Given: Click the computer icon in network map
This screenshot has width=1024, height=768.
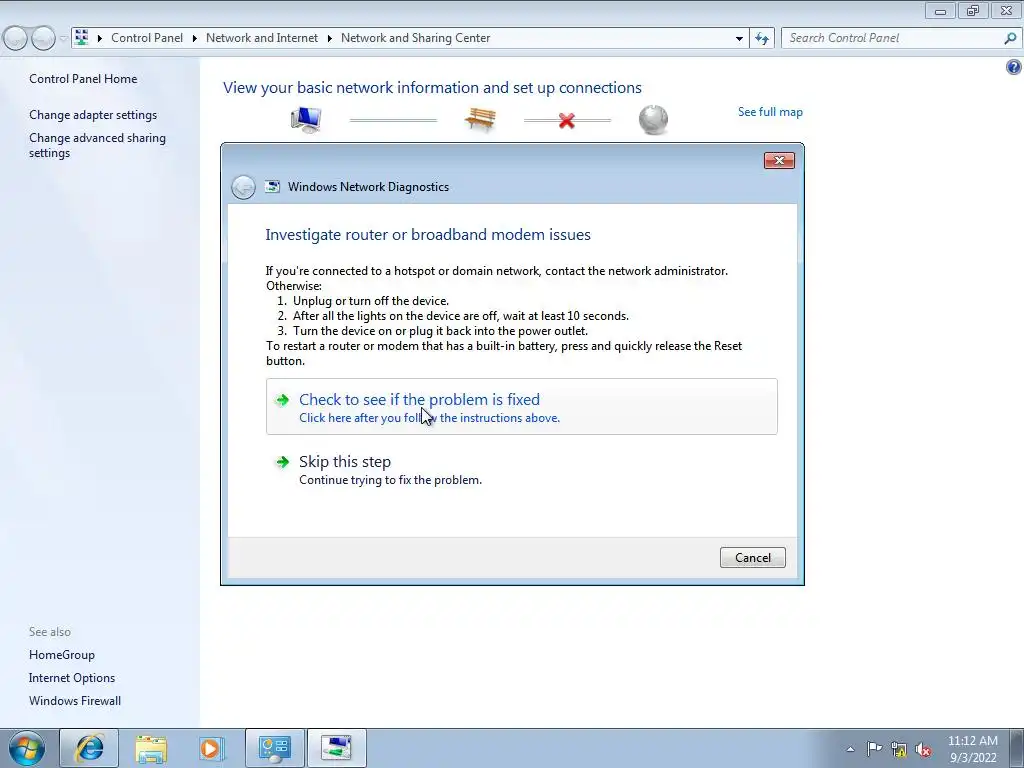Looking at the screenshot, I should [306, 120].
